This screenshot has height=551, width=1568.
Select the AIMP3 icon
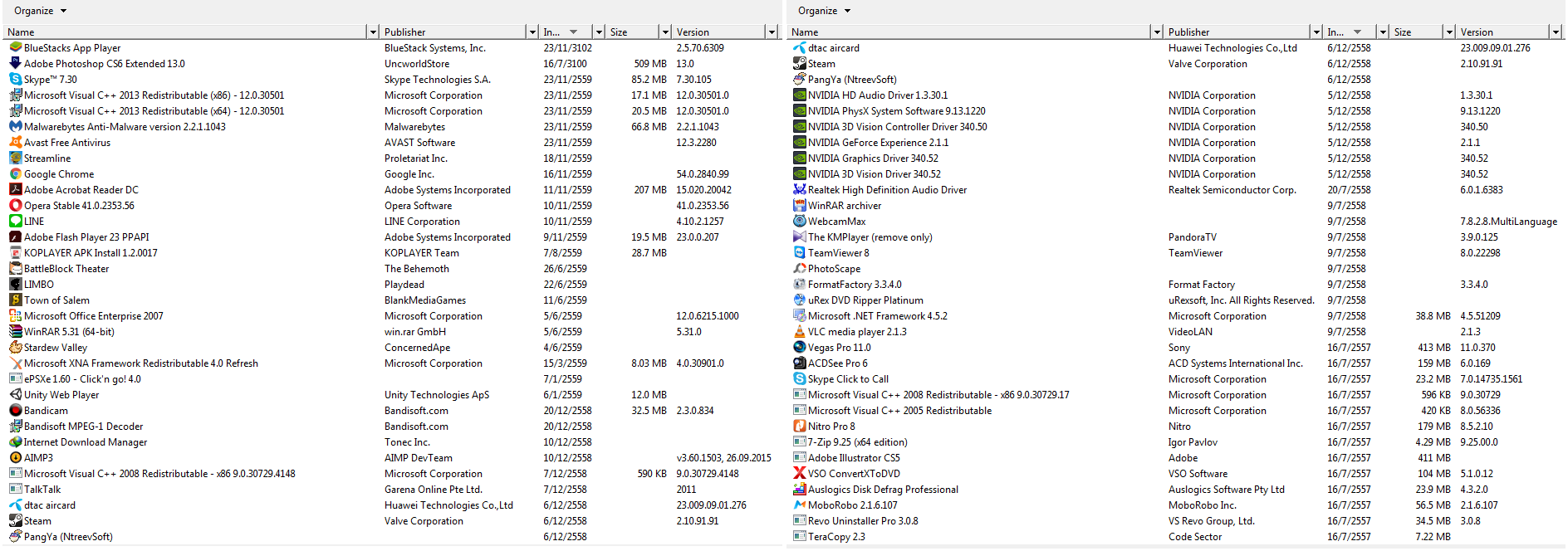[16, 458]
